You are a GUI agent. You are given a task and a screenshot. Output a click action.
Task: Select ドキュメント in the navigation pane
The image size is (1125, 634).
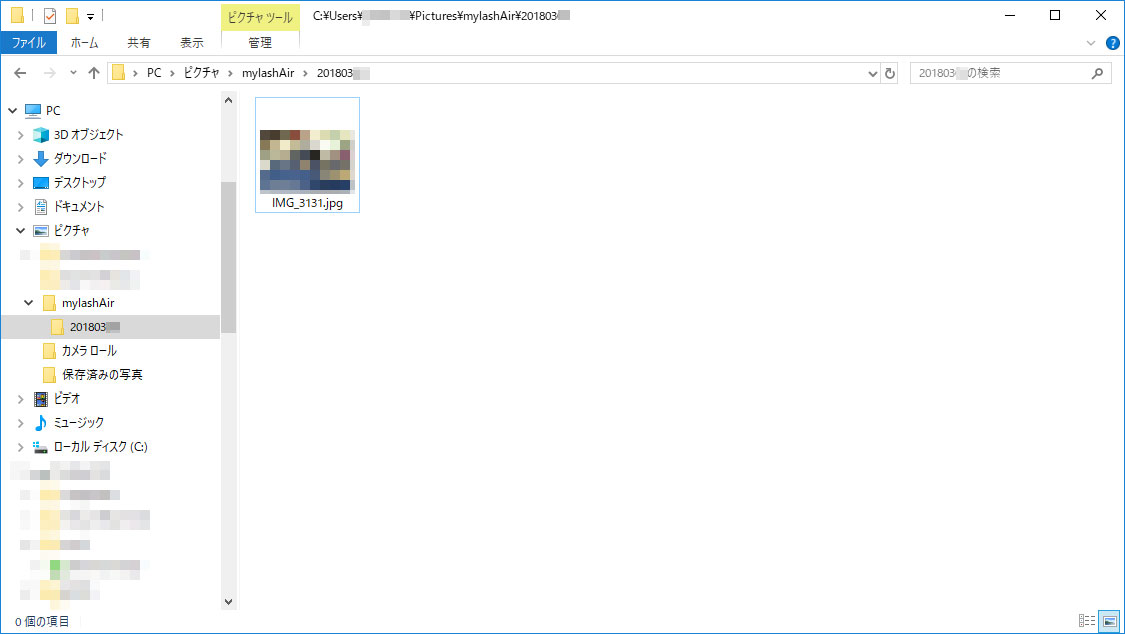tap(79, 207)
